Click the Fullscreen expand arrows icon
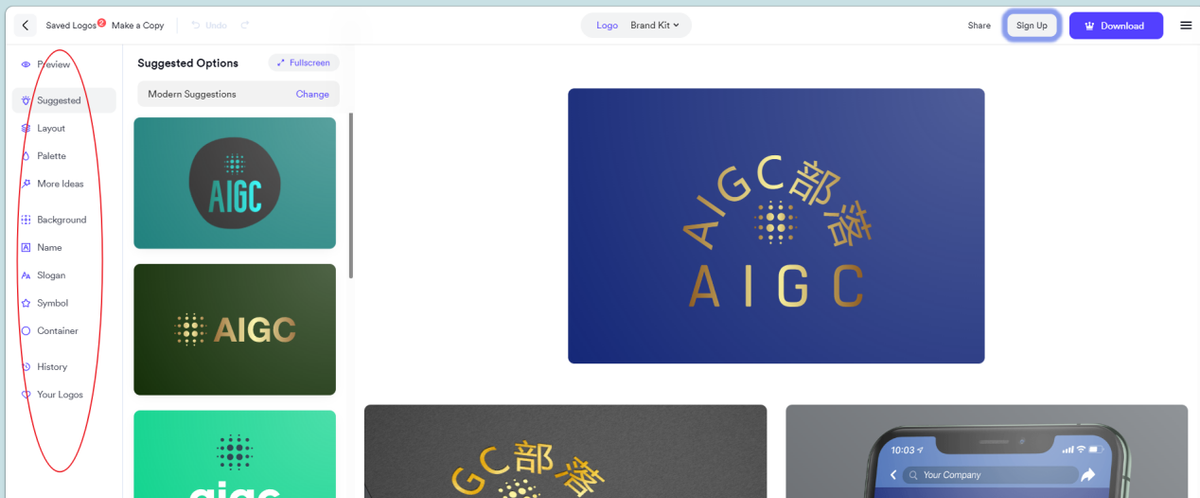This screenshot has height=498, width=1200. click(281, 63)
